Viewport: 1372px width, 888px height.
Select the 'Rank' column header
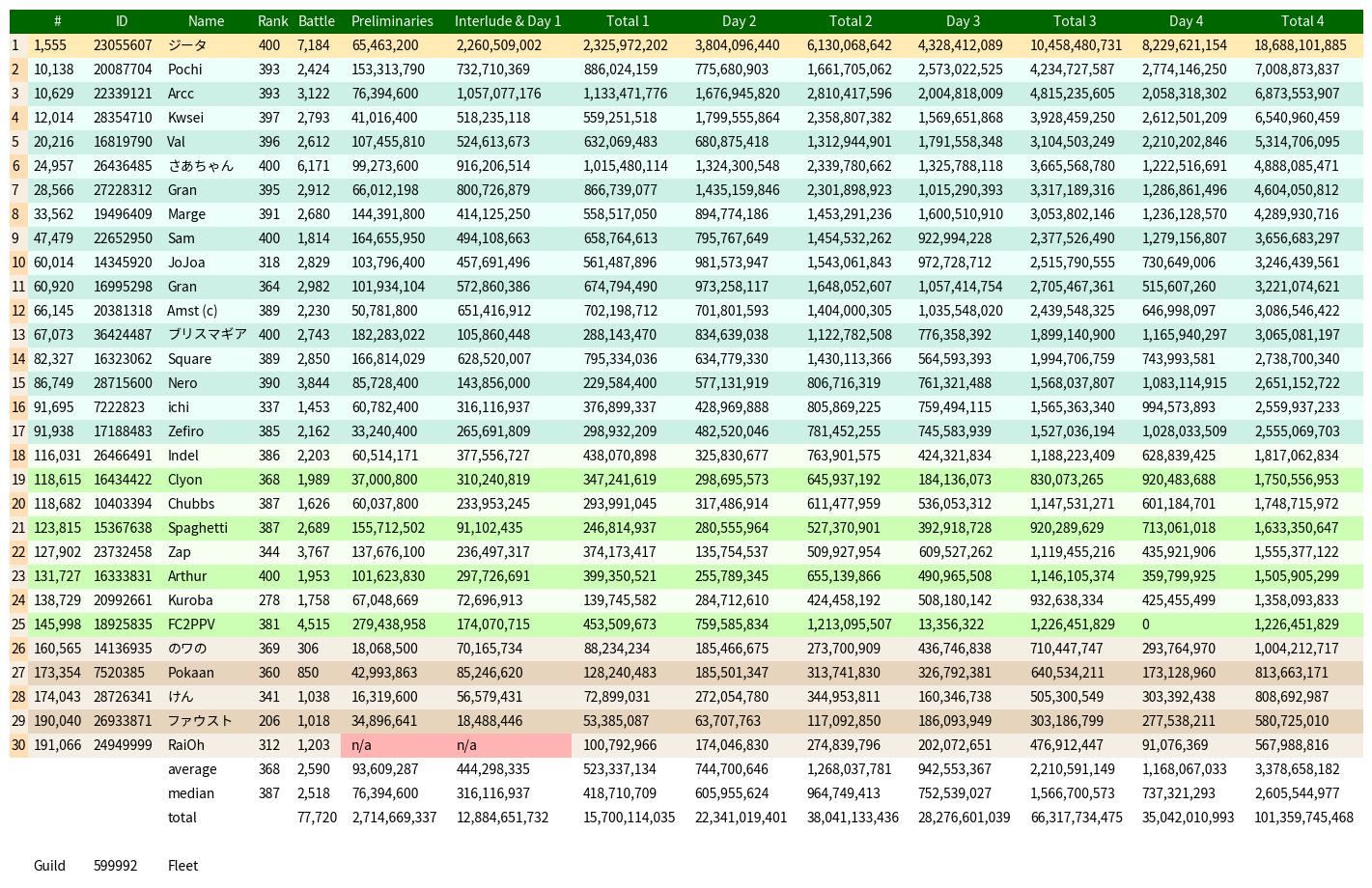tap(273, 21)
